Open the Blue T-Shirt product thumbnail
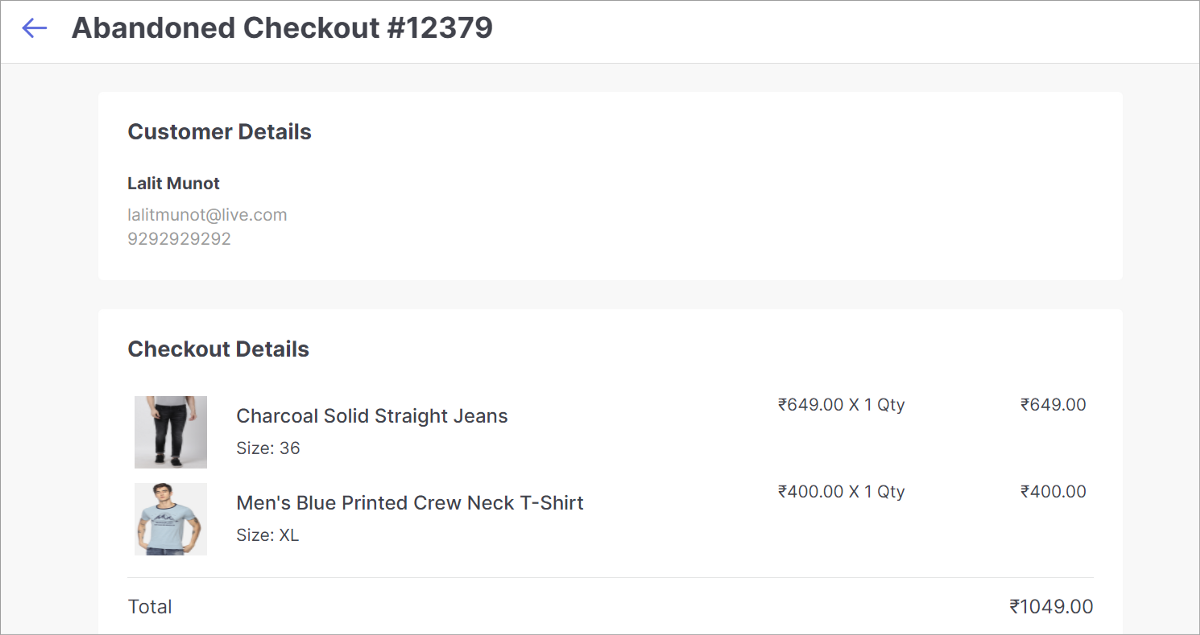 (x=171, y=519)
